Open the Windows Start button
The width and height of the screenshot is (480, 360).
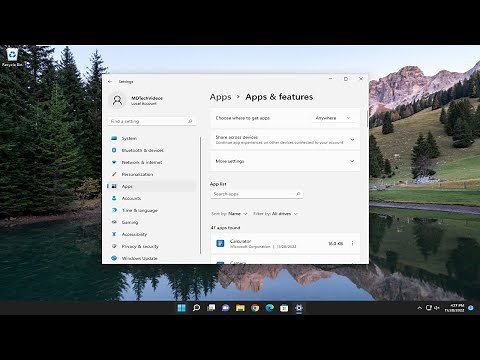pyautogui.click(x=181, y=308)
